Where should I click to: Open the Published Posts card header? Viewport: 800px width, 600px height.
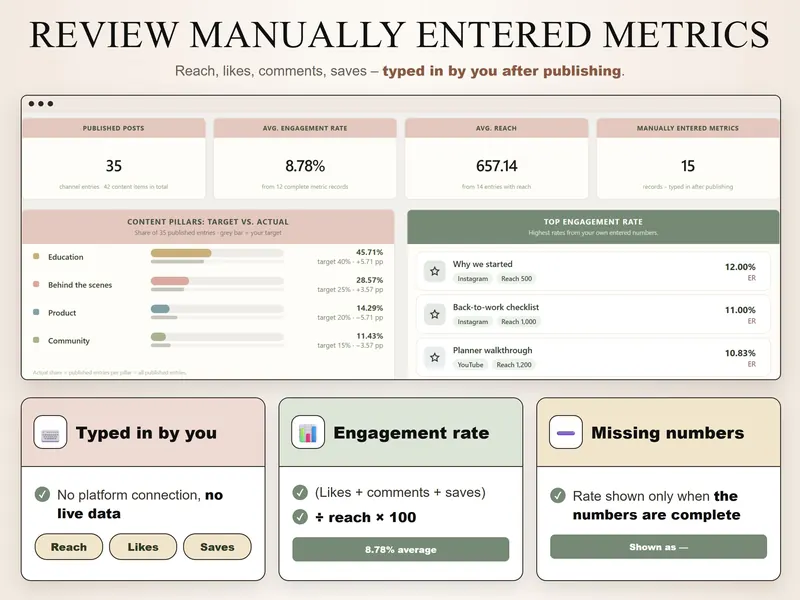[x=114, y=128]
